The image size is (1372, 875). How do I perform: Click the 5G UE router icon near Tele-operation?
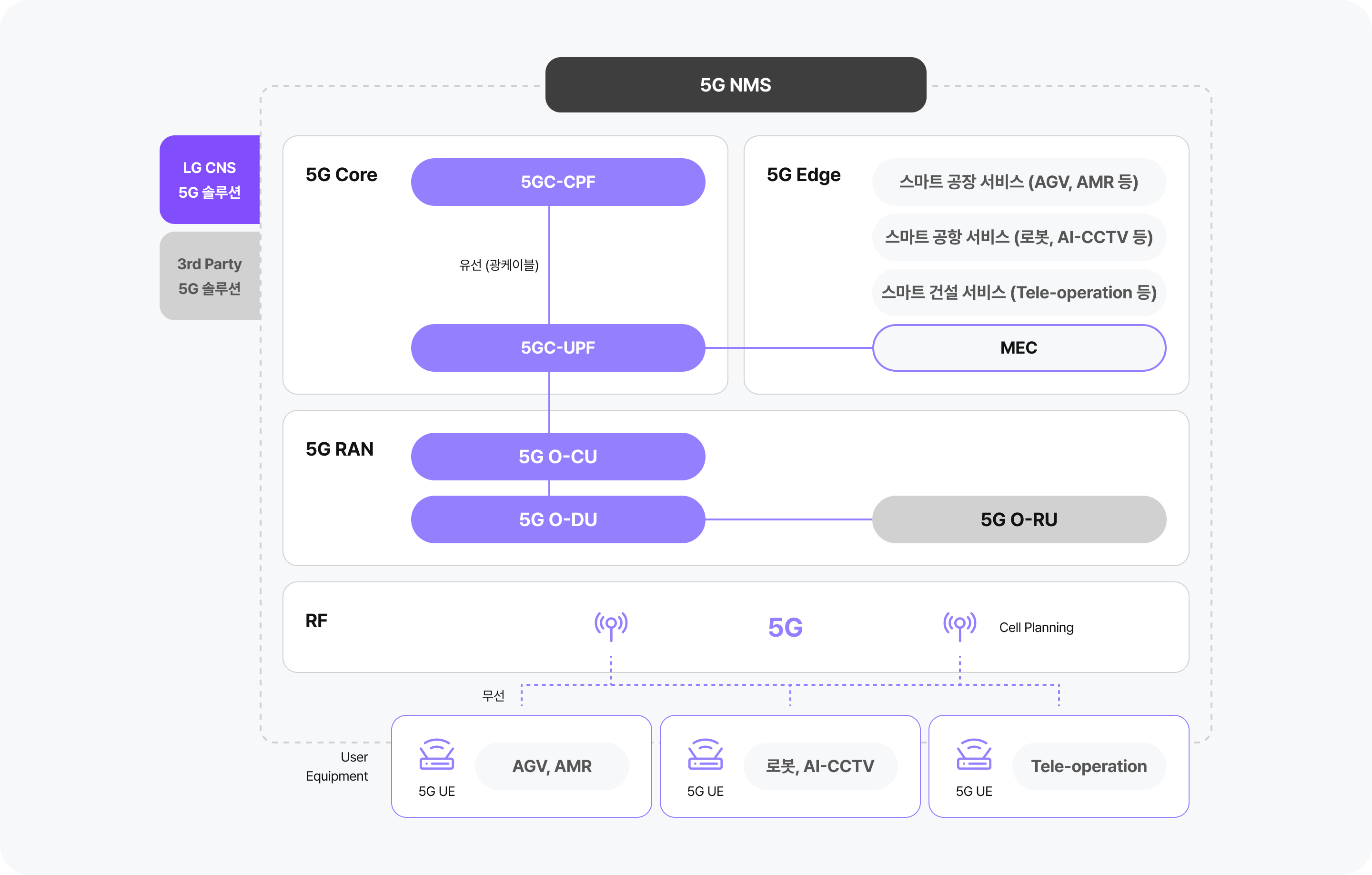(974, 755)
